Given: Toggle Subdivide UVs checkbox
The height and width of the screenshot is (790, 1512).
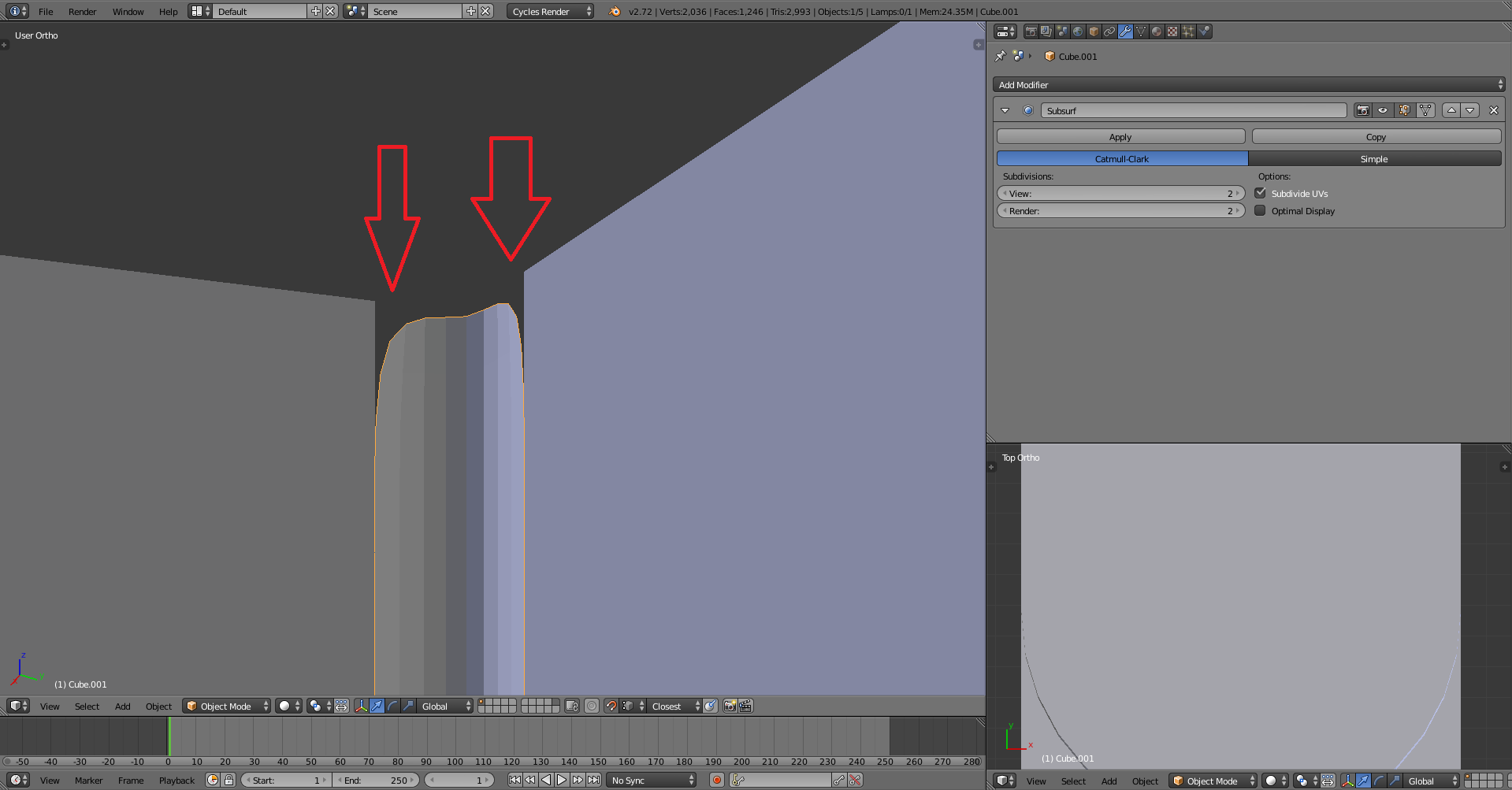Looking at the screenshot, I should 1261,193.
